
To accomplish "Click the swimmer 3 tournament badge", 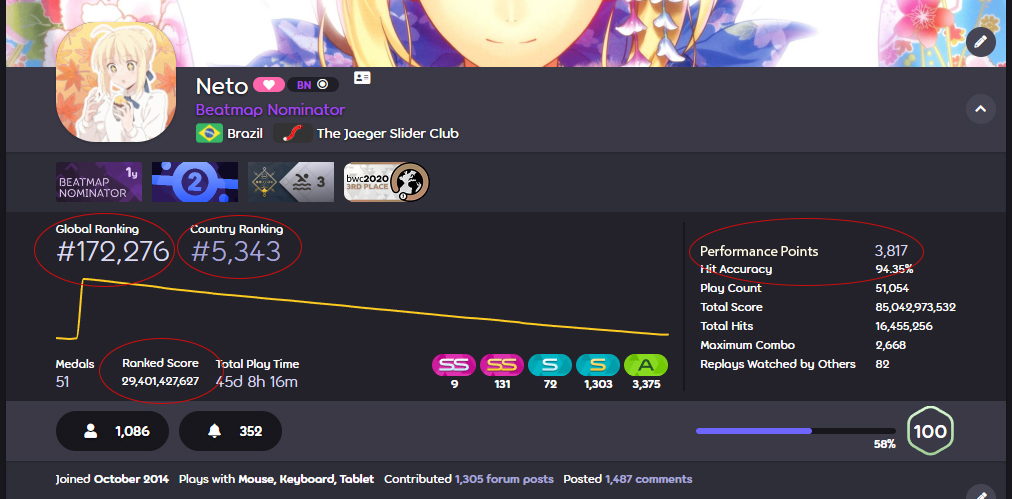I will click(x=291, y=182).
